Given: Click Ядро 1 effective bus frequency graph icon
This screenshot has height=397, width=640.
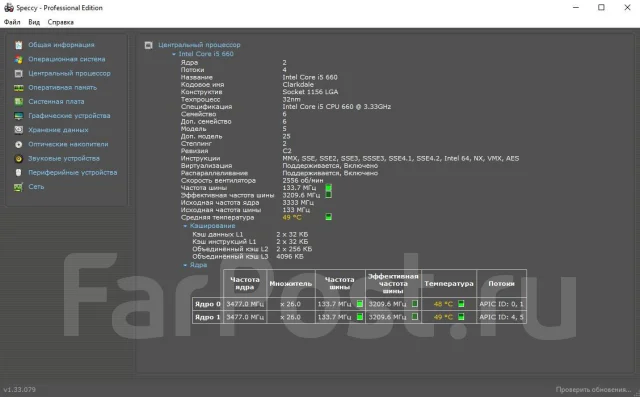Looking at the screenshot, I should click(x=415, y=317).
